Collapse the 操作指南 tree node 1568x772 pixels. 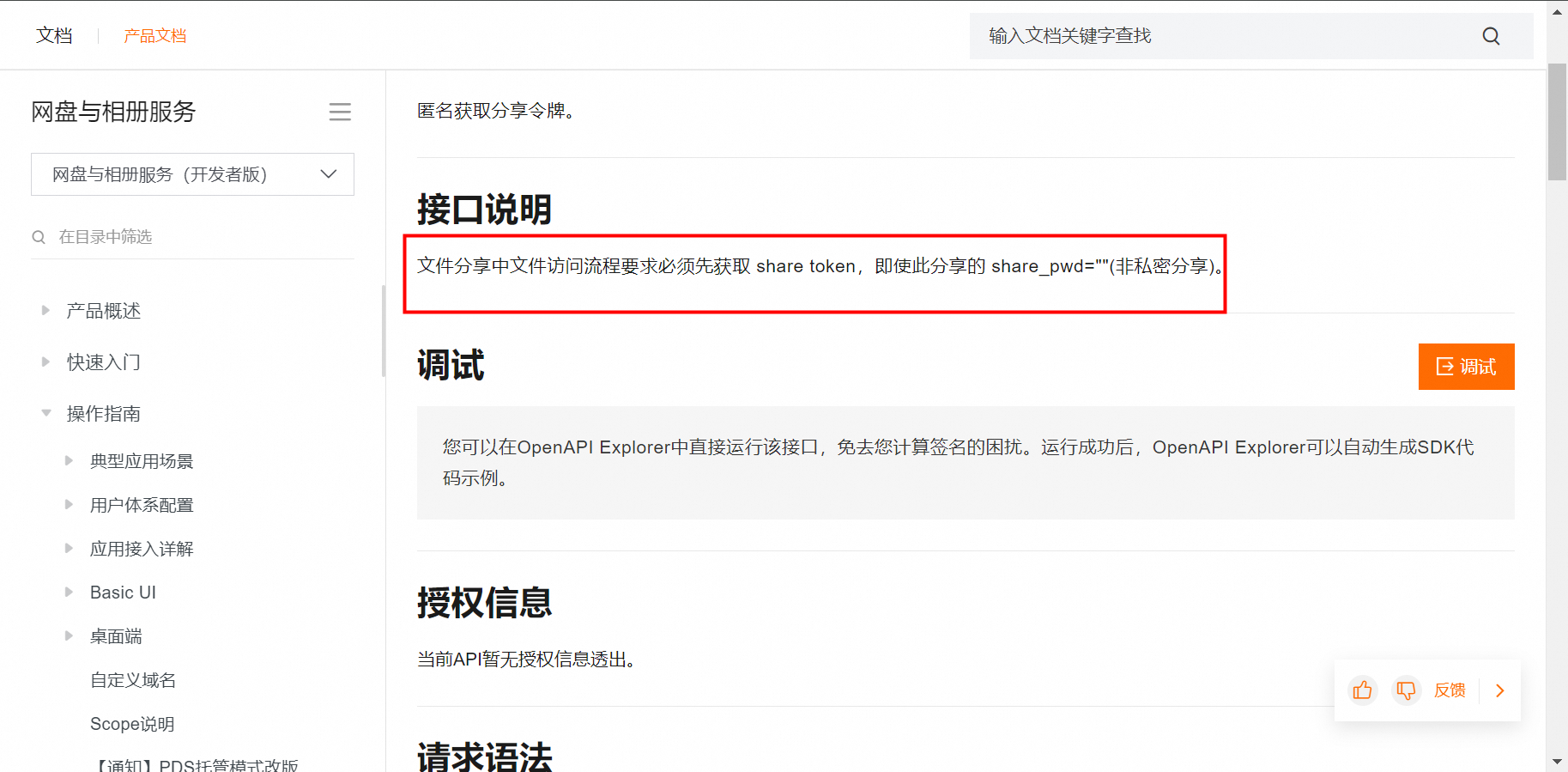tap(45, 413)
